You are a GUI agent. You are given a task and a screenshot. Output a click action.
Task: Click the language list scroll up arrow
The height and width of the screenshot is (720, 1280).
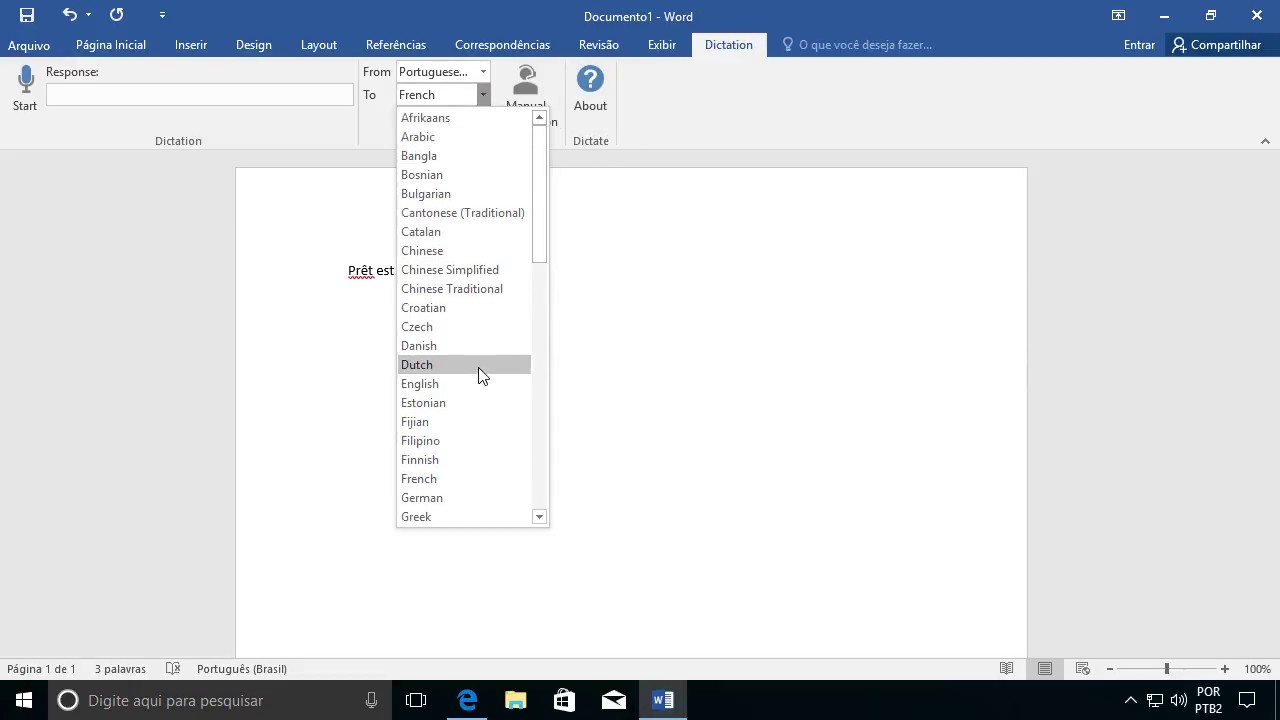point(539,118)
